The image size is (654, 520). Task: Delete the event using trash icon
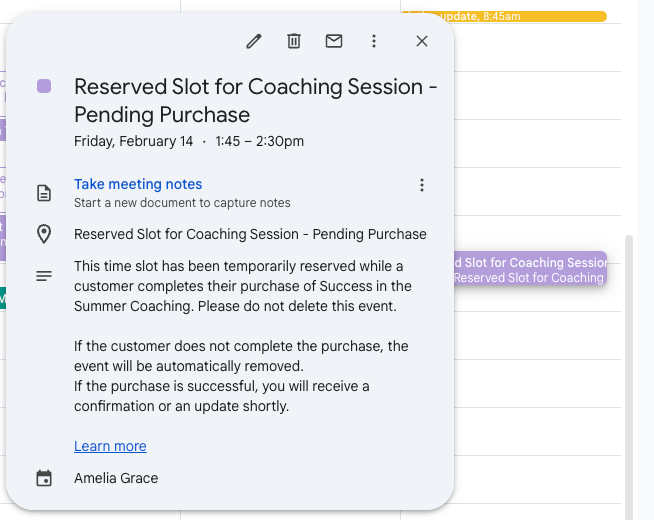294,41
